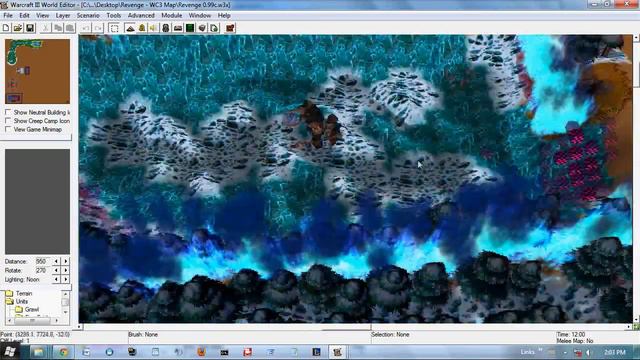Redo action via toolbar arrow
The height and width of the screenshot is (360, 640).
tap(98, 28)
